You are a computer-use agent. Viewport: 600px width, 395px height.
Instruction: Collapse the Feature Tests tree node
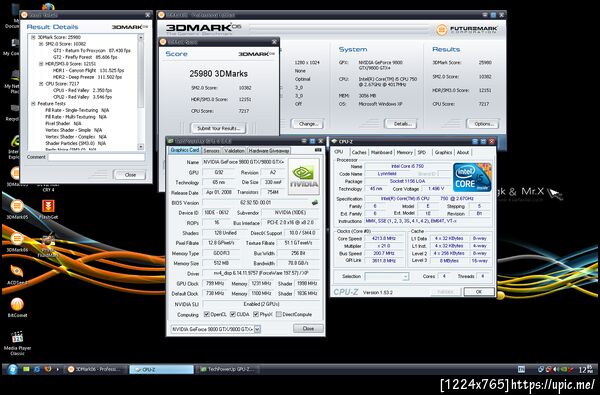point(33,104)
